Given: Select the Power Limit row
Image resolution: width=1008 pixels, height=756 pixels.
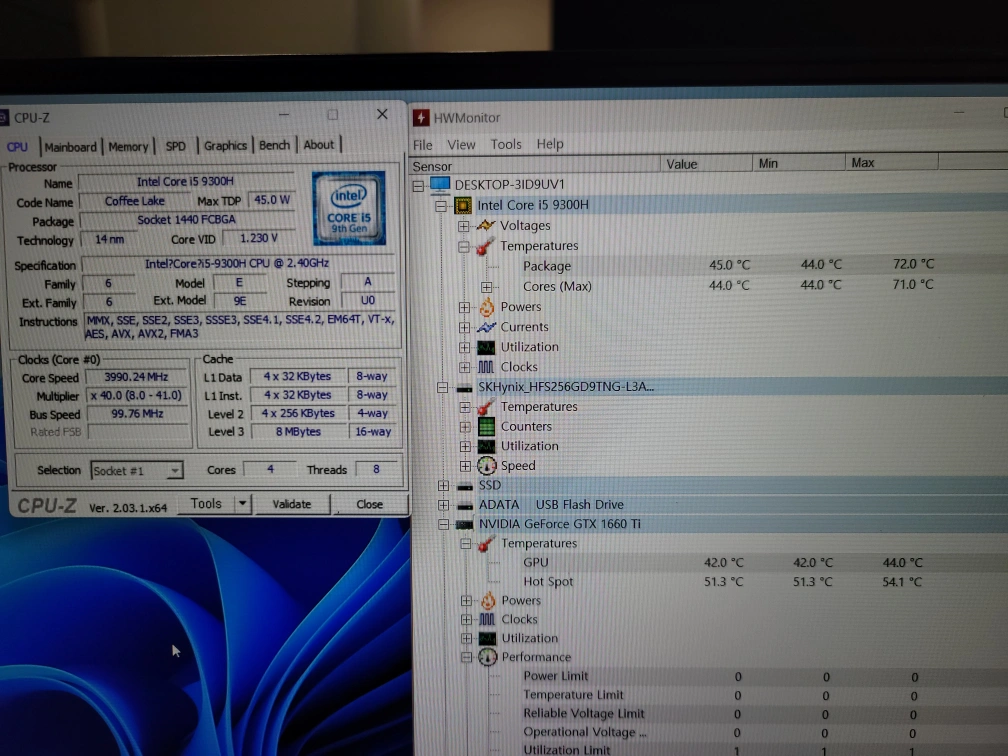Looking at the screenshot, I should click(x=710, y=676).
